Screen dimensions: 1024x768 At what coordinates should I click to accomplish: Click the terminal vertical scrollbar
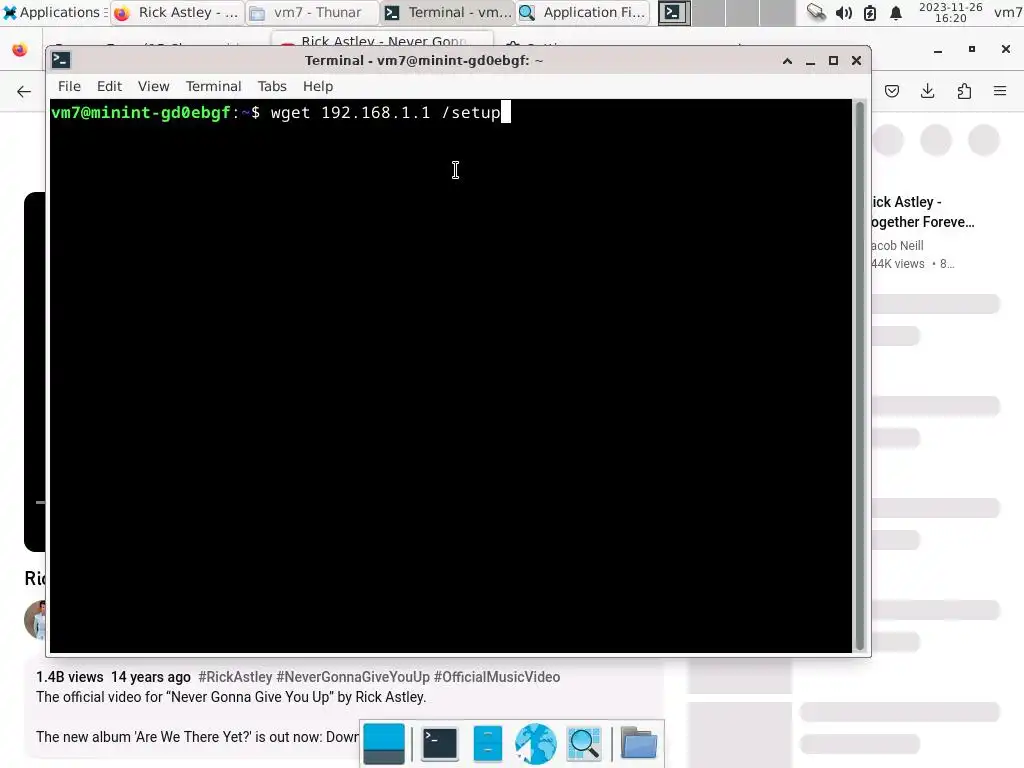click(x=859, y=376)
